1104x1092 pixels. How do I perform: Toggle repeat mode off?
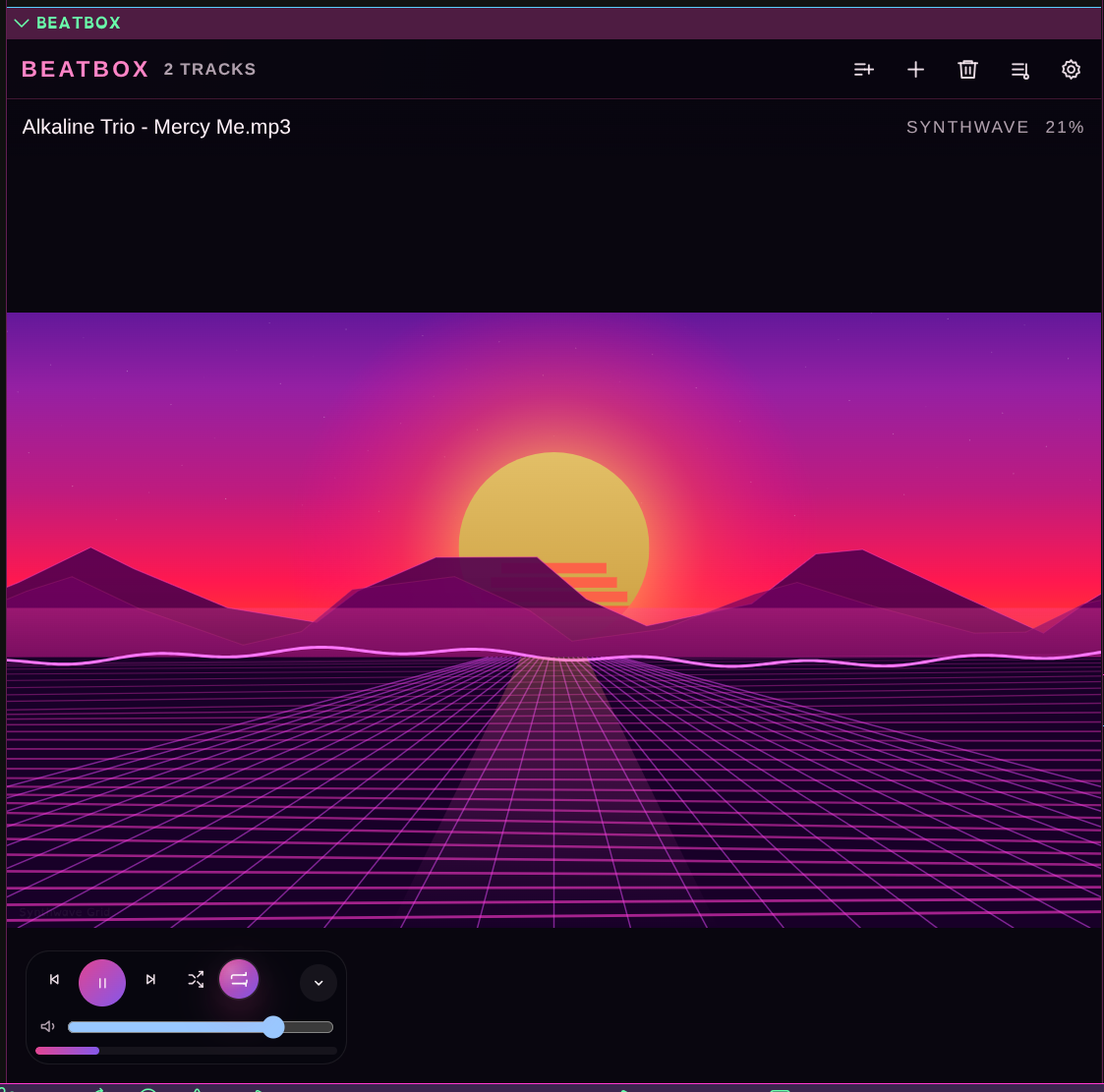(x=239, y=979)
